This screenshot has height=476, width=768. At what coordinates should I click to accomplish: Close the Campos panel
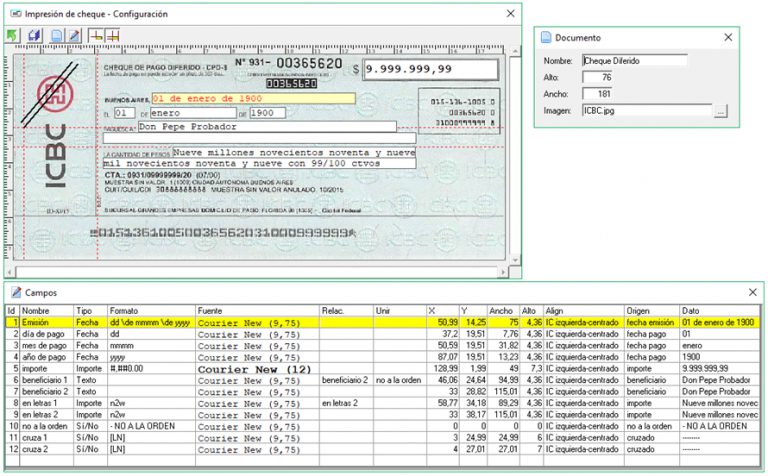(753, 292)
